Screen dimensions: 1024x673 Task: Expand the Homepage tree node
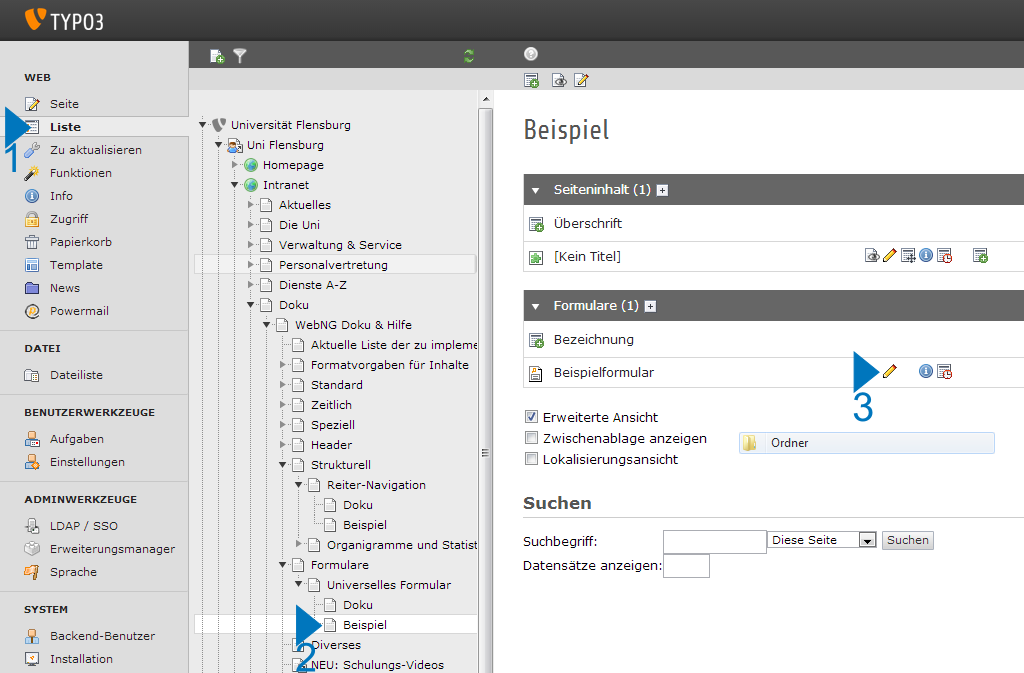[235, 165]
